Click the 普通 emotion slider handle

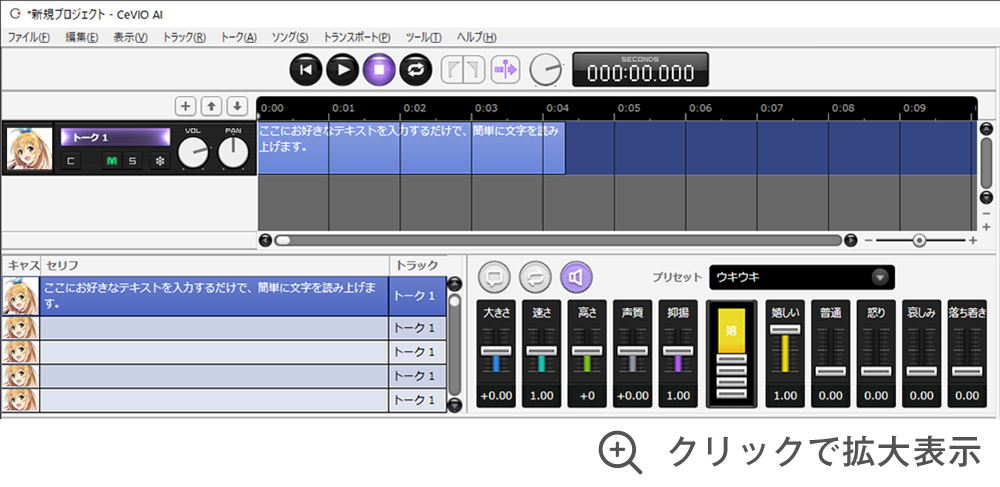[x=830, y=372]
